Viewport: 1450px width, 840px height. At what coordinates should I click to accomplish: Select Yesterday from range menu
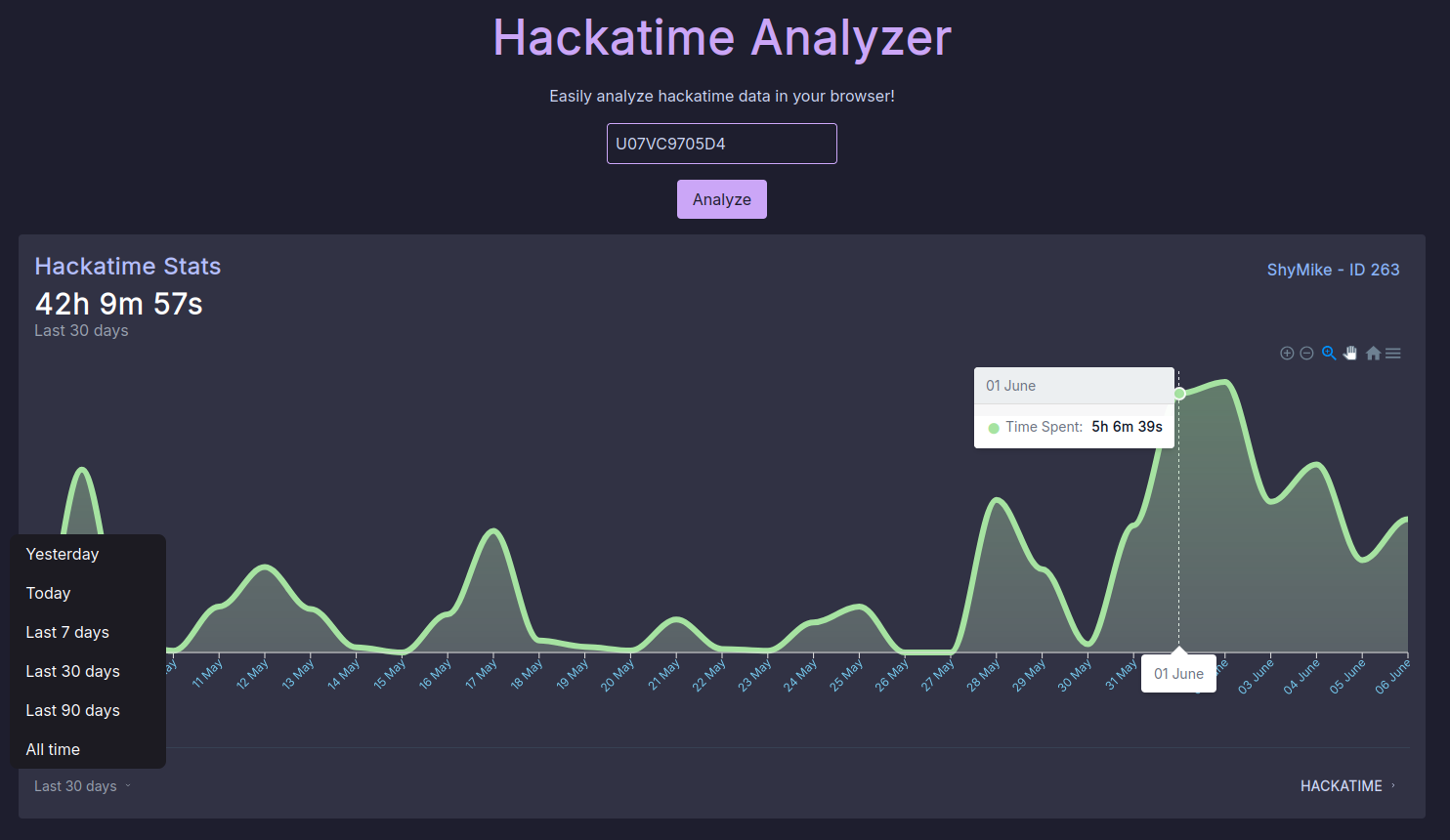(x=88, y=554)
